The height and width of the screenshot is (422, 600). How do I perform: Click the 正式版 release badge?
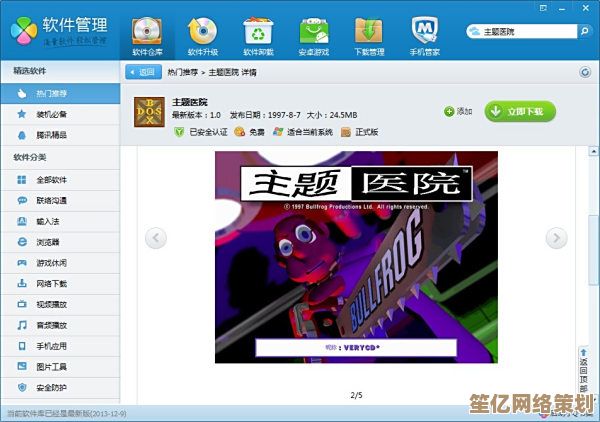pyautogui.click(x=359, y=132)
